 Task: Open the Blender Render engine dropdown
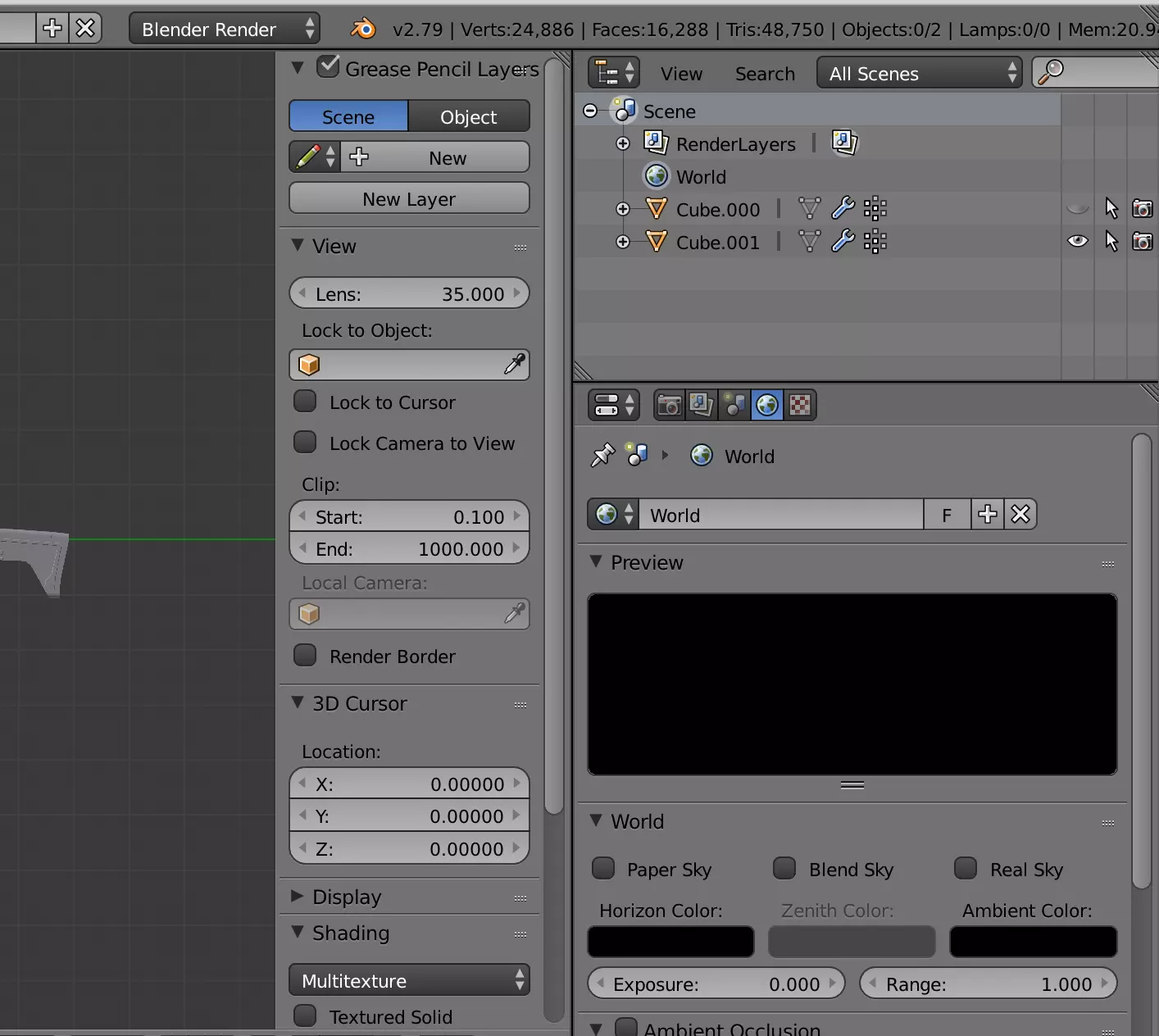[224, 30]
